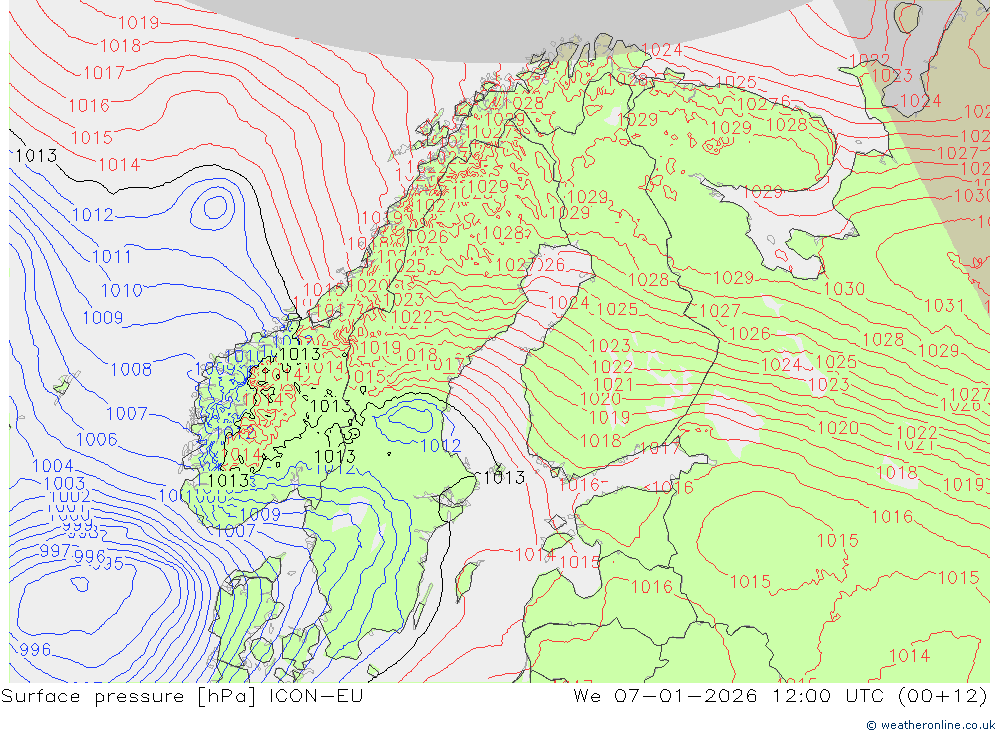Pick the blue 1006 isobar label
The width and height of the screenshot is (1000, 733).
[x=97, y=440]
